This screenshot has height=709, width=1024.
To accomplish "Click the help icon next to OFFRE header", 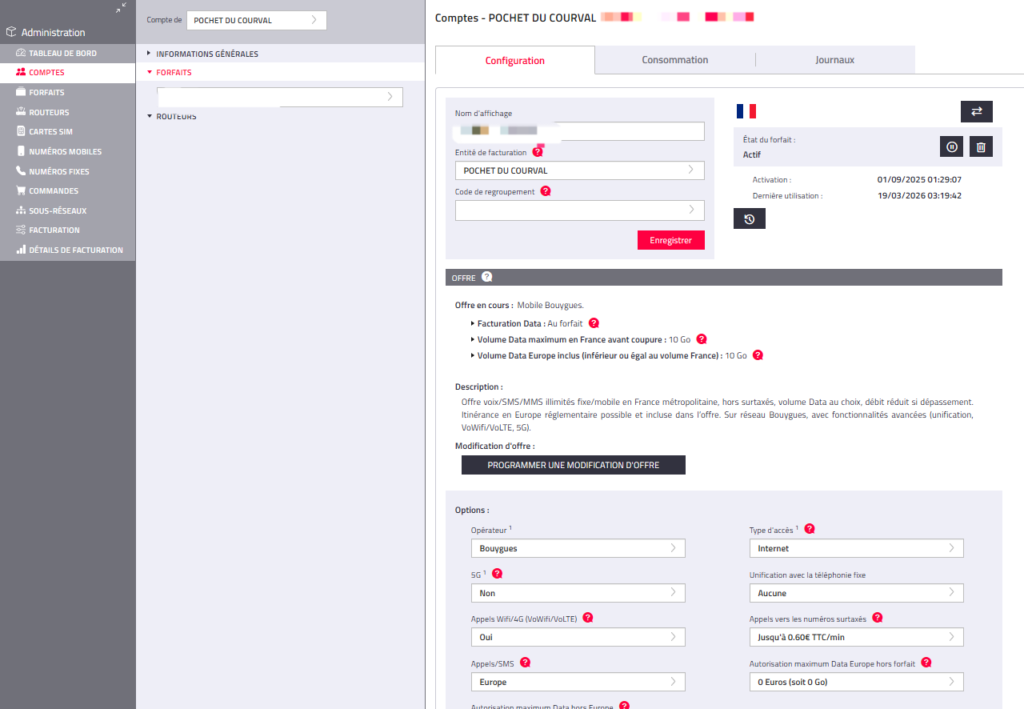I will 487,277.
